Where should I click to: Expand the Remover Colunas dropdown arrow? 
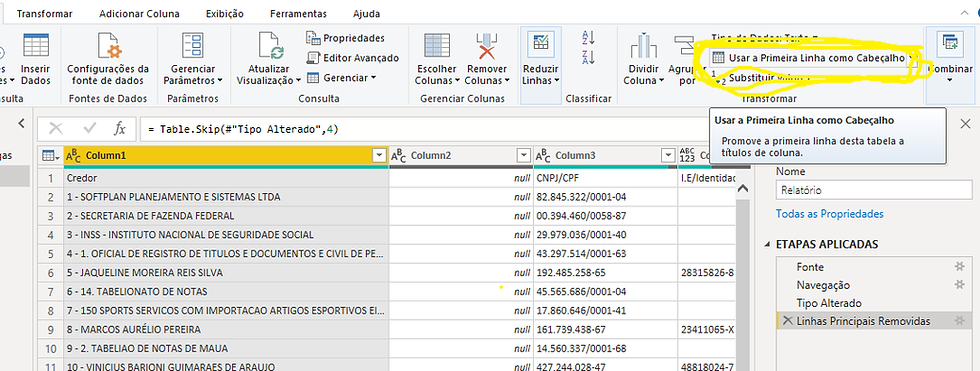pos(507,81)
